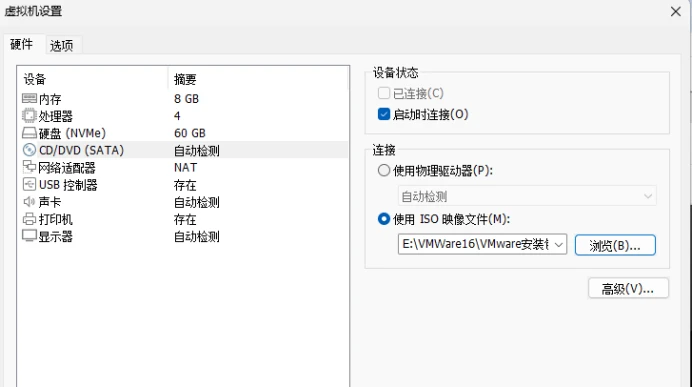The image size is (693, 387).
Task: Click the network adapter (网络适配器) icon
Action: click(29, 167)
